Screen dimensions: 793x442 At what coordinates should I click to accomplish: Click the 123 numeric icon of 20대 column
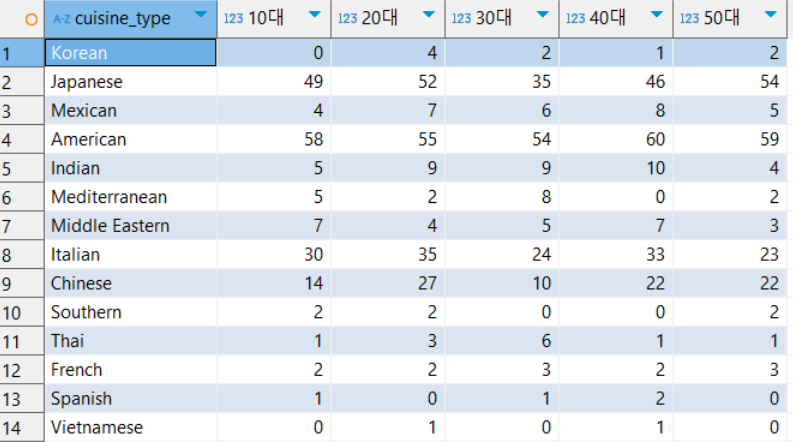(347, 19)
